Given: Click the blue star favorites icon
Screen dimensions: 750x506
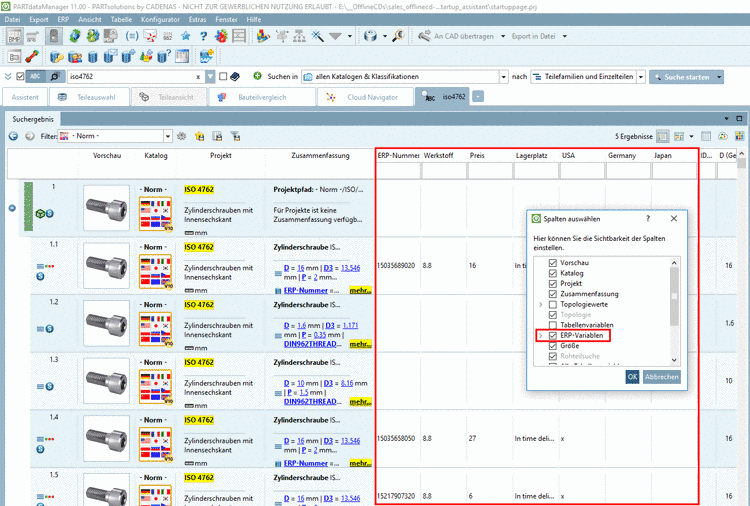Looking at the screenshot, I should pyautogui.click(x=186, y=36).
